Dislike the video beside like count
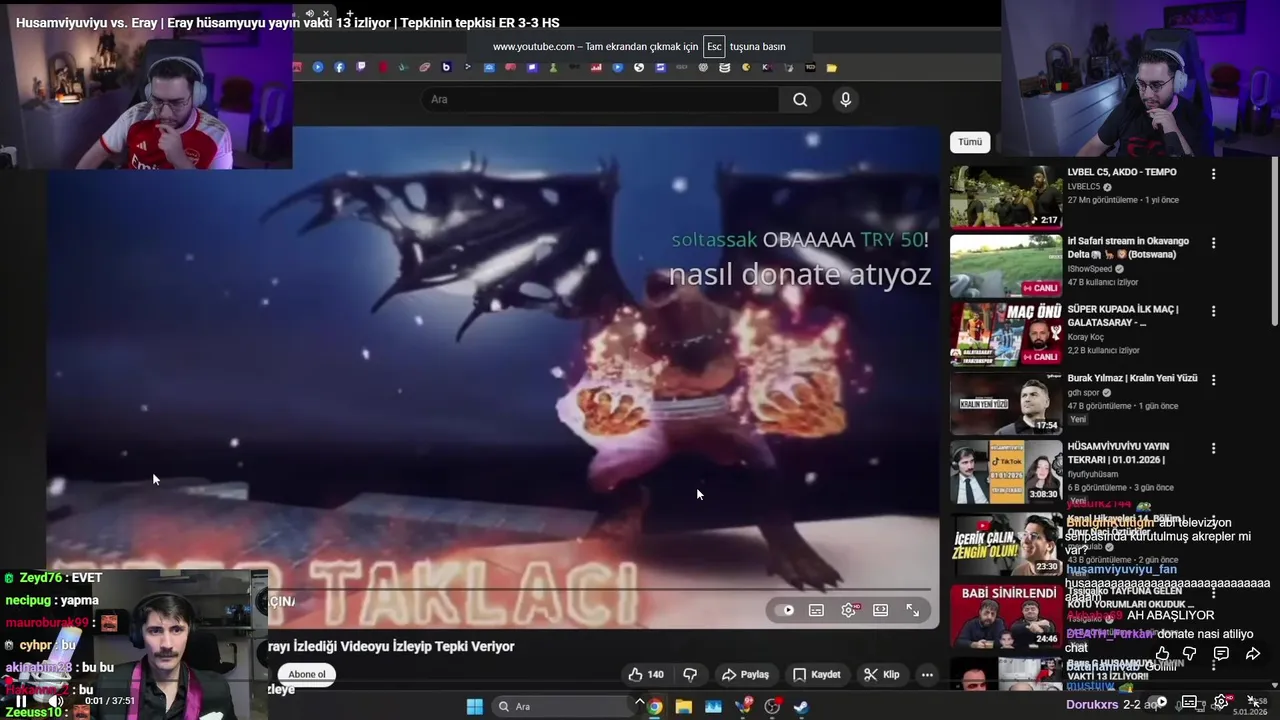The height and width of the screenshot is (720, 1280). pyautogui.click(x=689, y=674)
